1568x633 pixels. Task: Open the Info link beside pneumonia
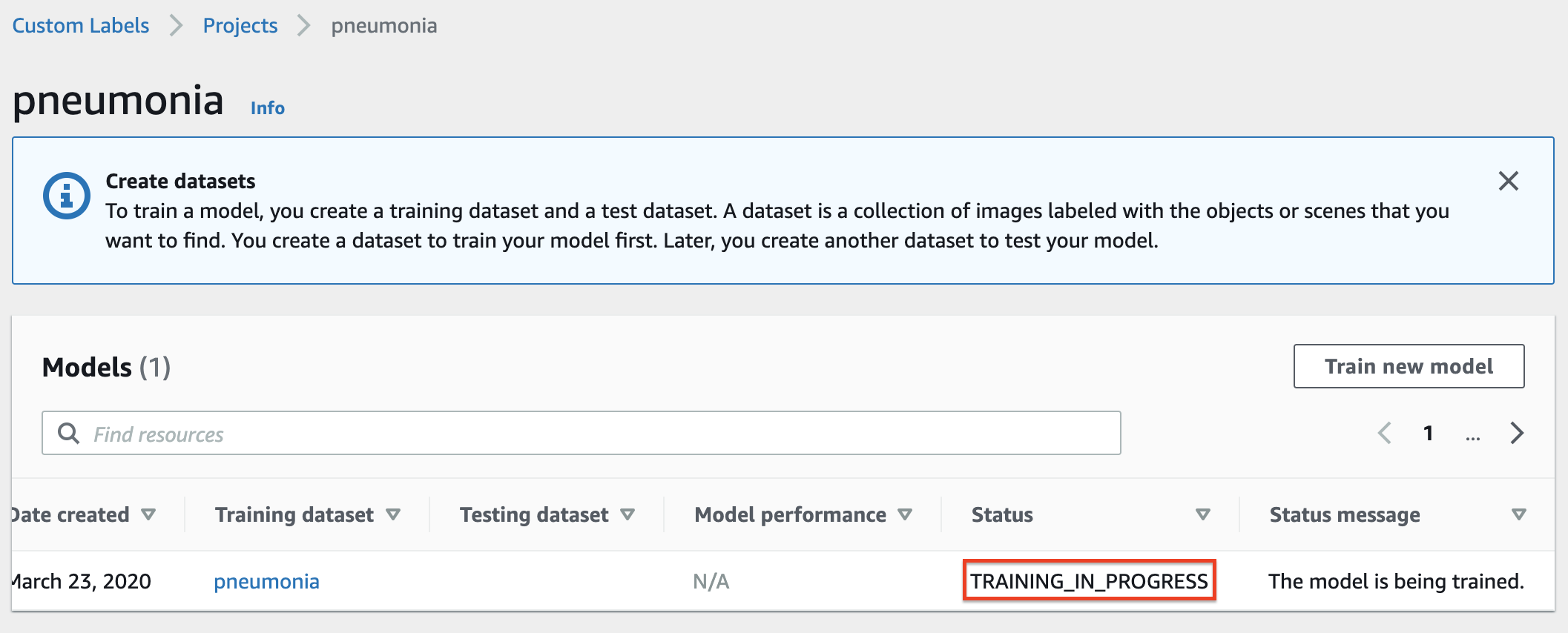(267, 108)
